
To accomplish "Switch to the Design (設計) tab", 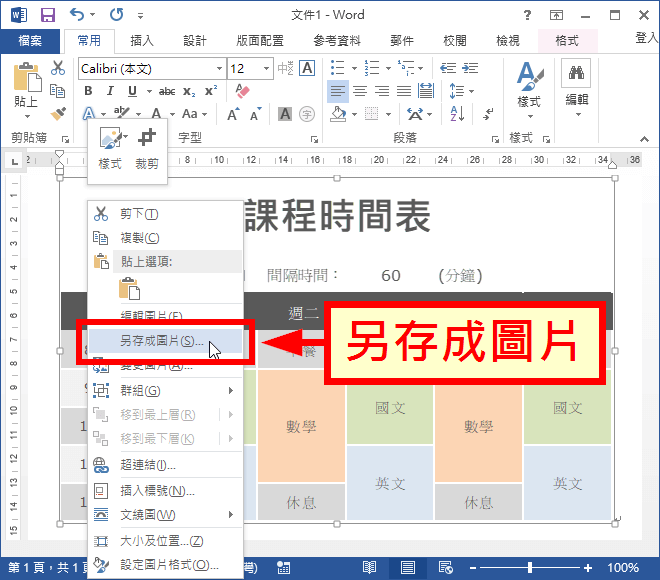I will [x=195, y=41].
